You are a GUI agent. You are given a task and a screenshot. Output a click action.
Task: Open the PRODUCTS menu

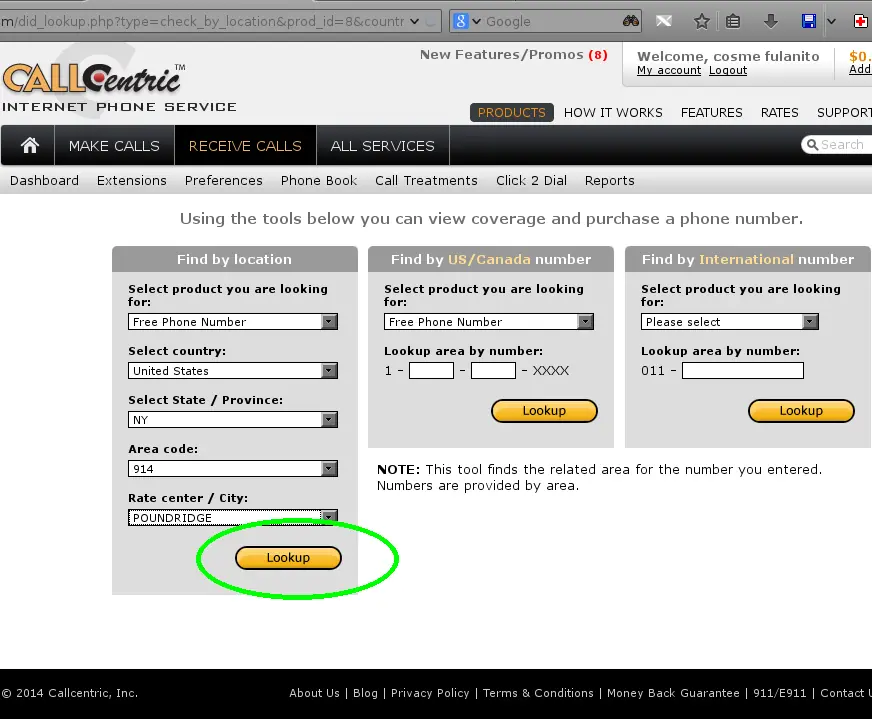tap(512, 112)
